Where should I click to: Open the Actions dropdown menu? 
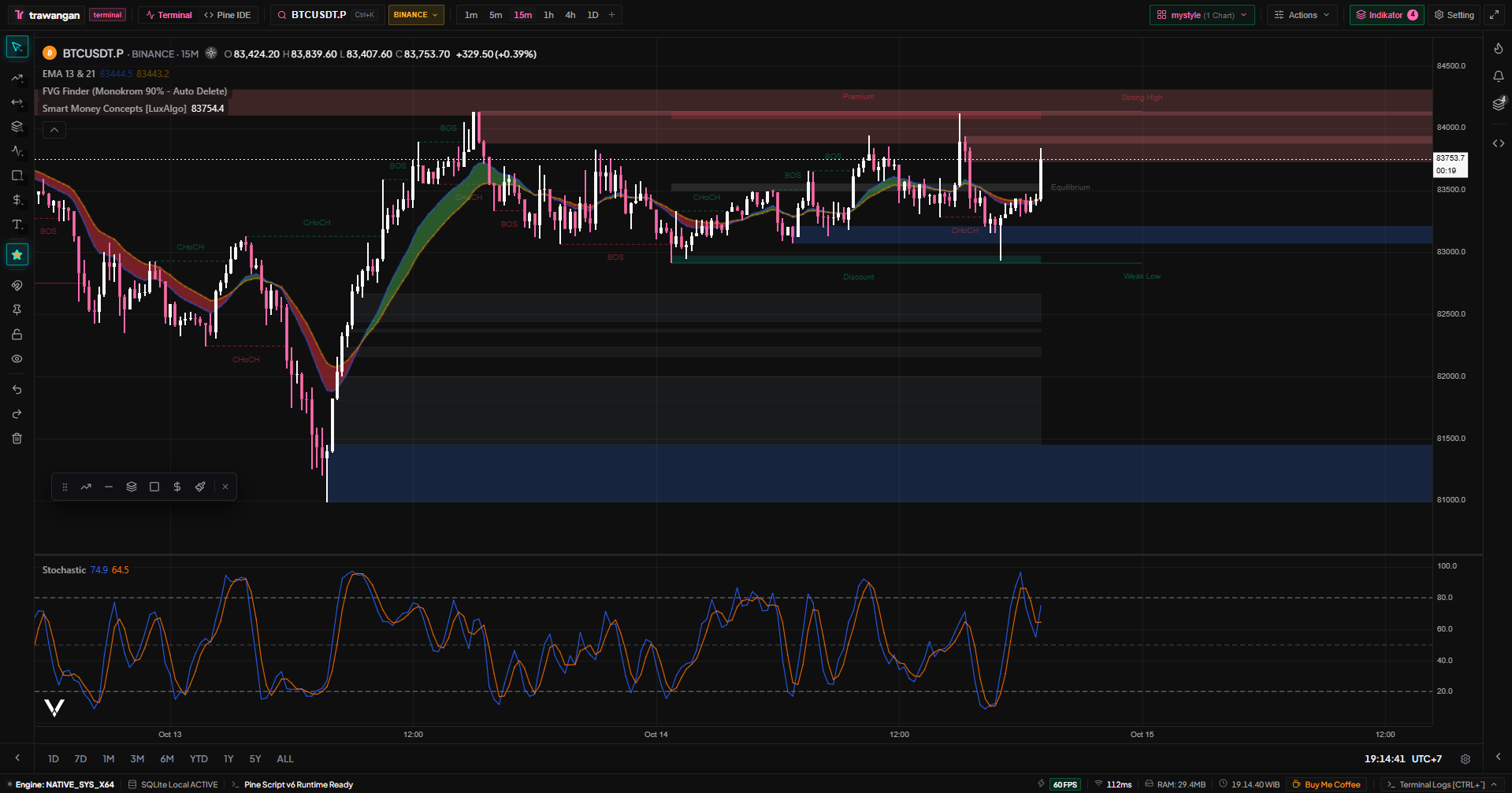(1302, 15)
